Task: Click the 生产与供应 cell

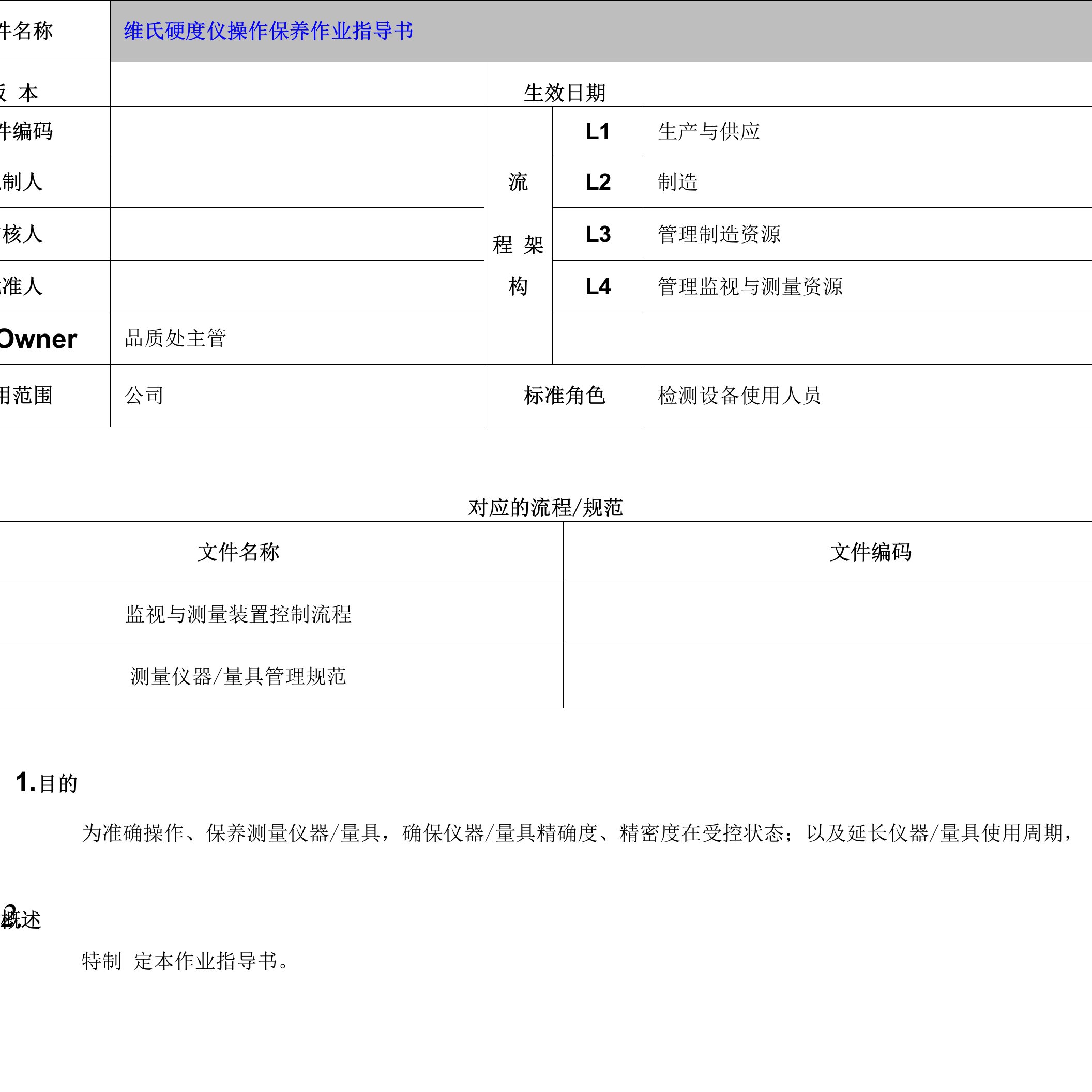Action: pos(868,131)
